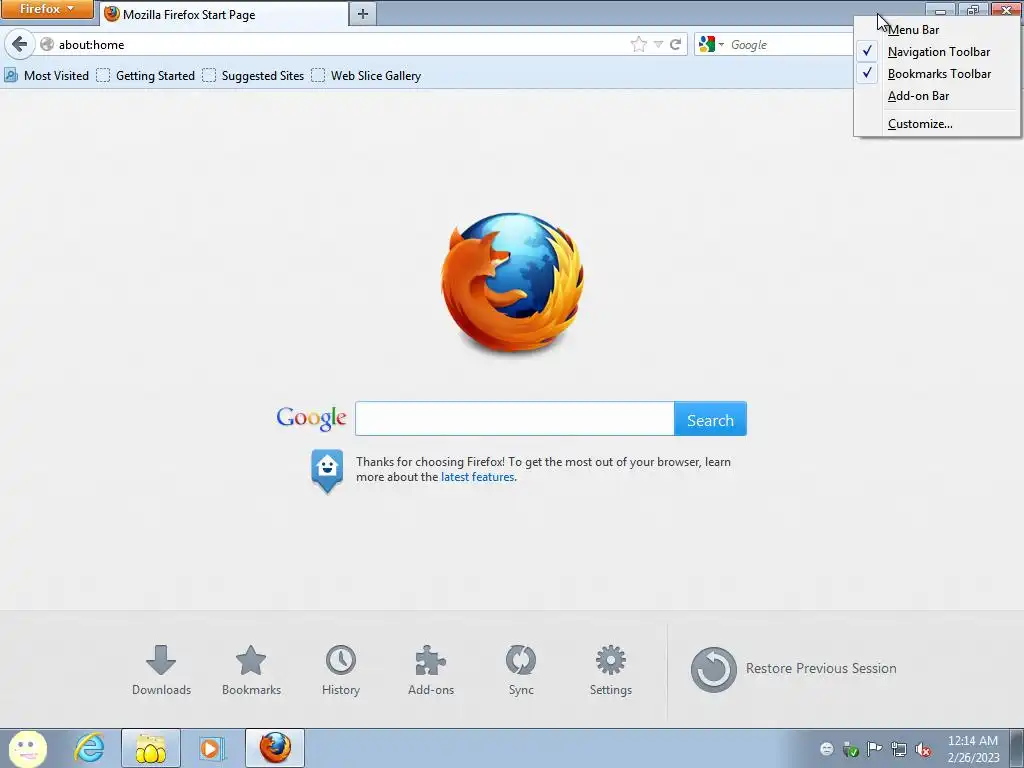The image size is (1024, 768).
Task: Click the blue Search button
Action: (x=710, y=419)
